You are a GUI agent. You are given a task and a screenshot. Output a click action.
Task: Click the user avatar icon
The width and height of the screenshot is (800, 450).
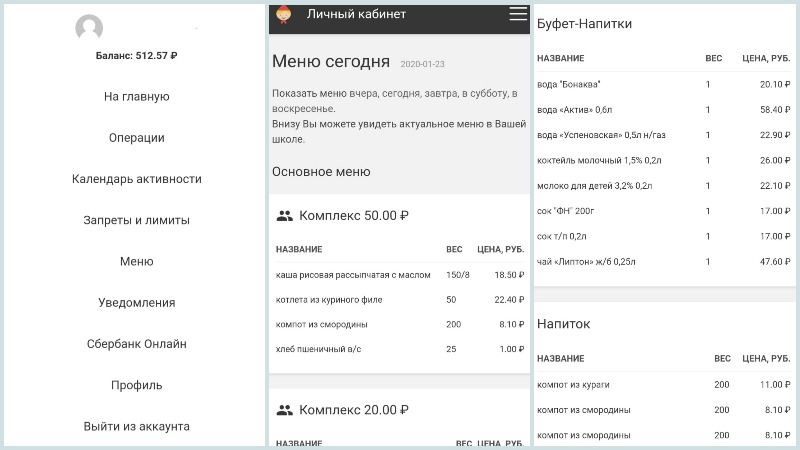(x=89, y=28)
